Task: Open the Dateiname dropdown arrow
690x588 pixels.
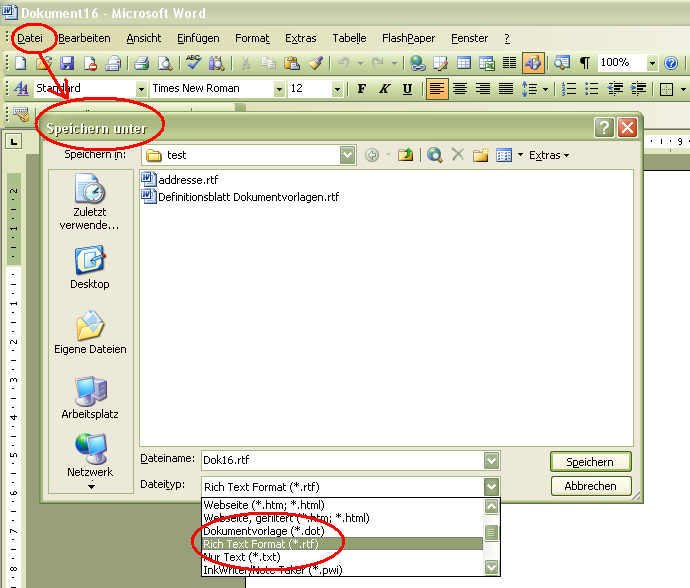Action: [x=491, y=460]
